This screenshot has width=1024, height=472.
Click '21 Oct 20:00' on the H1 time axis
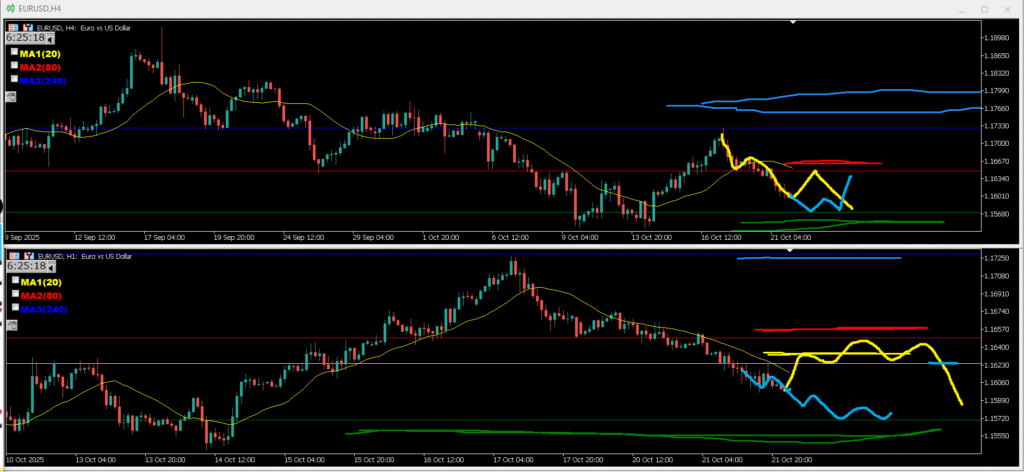(793, 458)
